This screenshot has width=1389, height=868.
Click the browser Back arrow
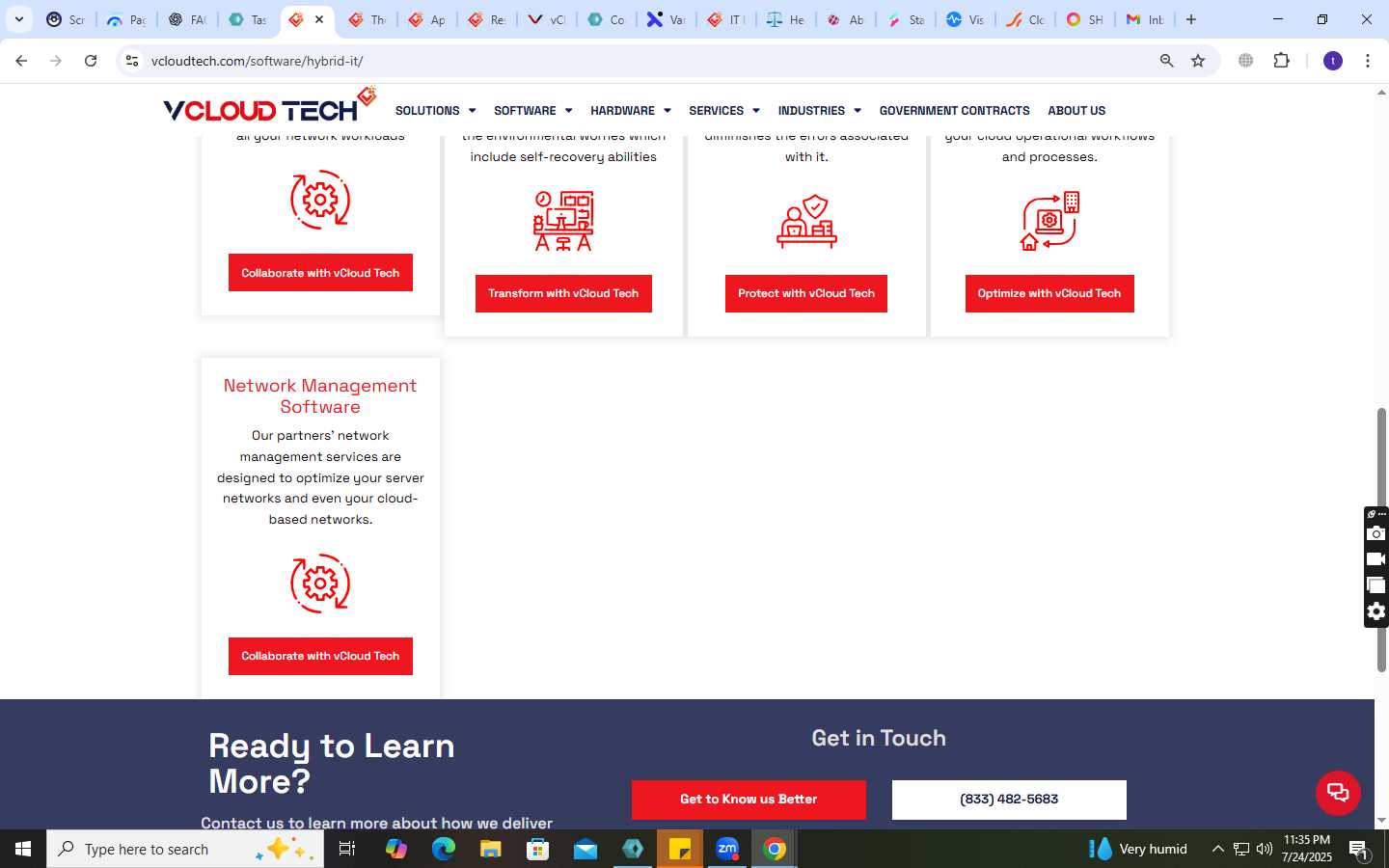21,61
